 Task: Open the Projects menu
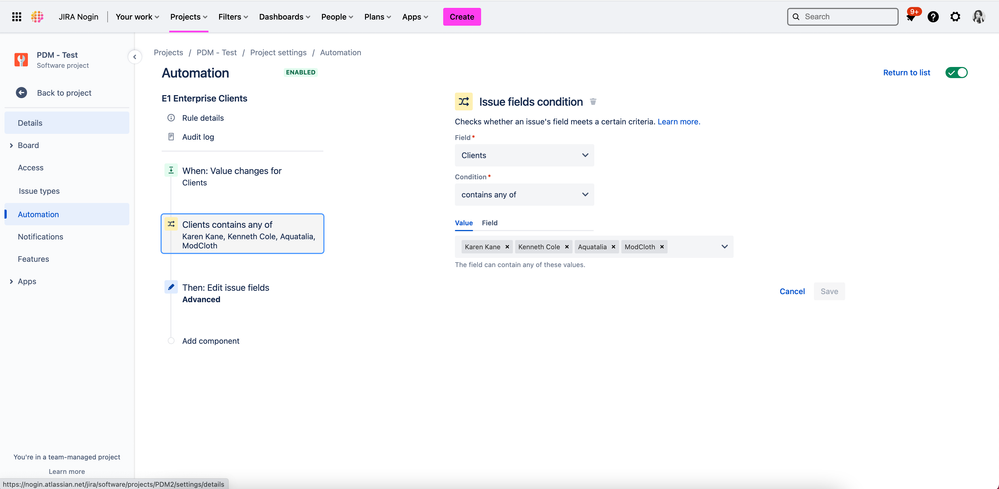(189, 17)
